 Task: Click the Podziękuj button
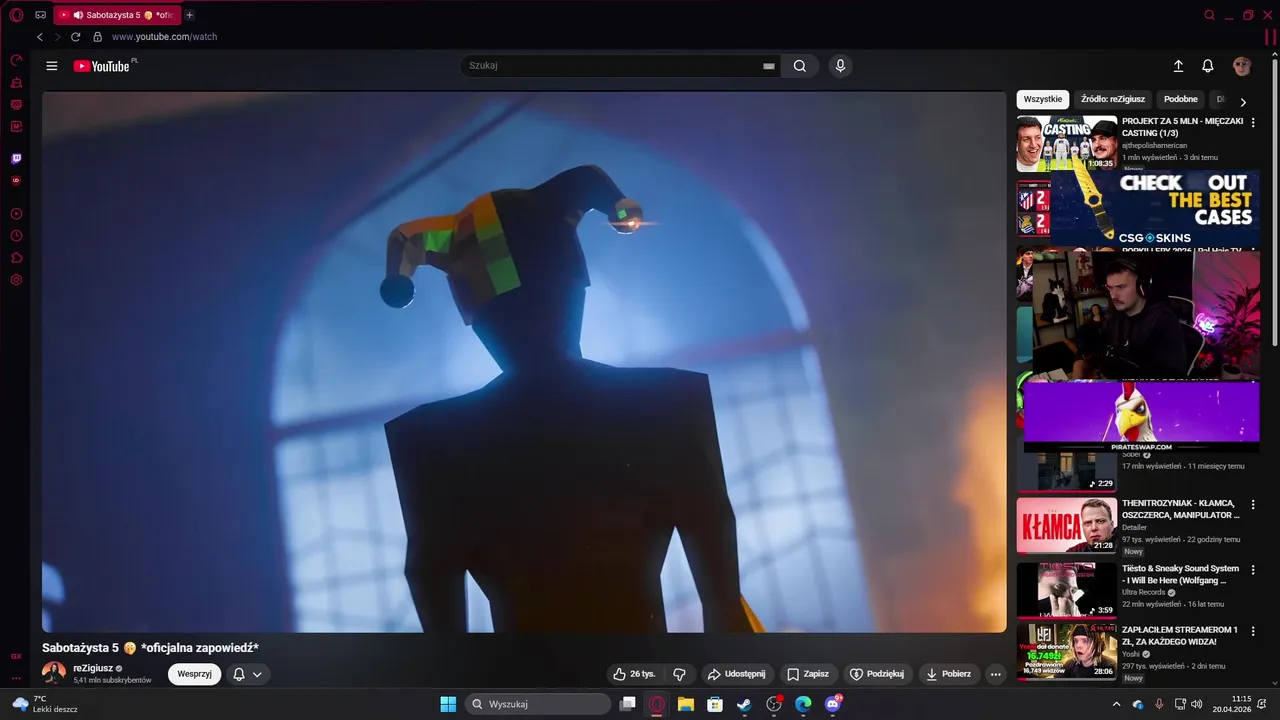click(878, 674)
